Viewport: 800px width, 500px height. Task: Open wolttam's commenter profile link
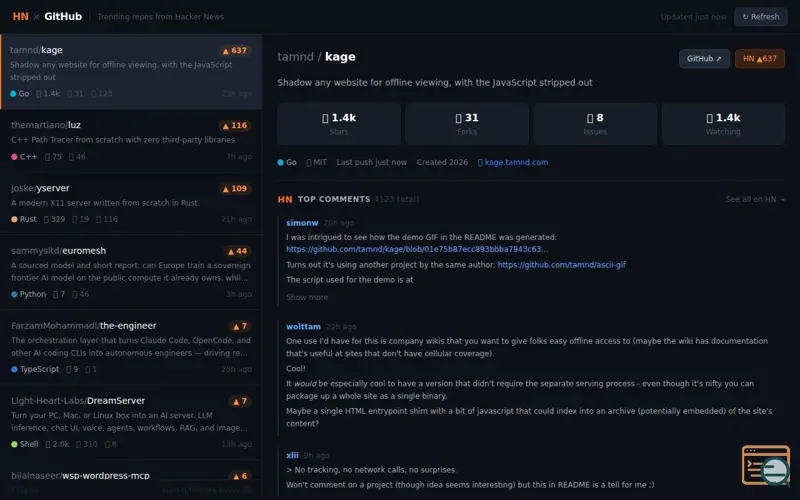click(x=304, y=327)
